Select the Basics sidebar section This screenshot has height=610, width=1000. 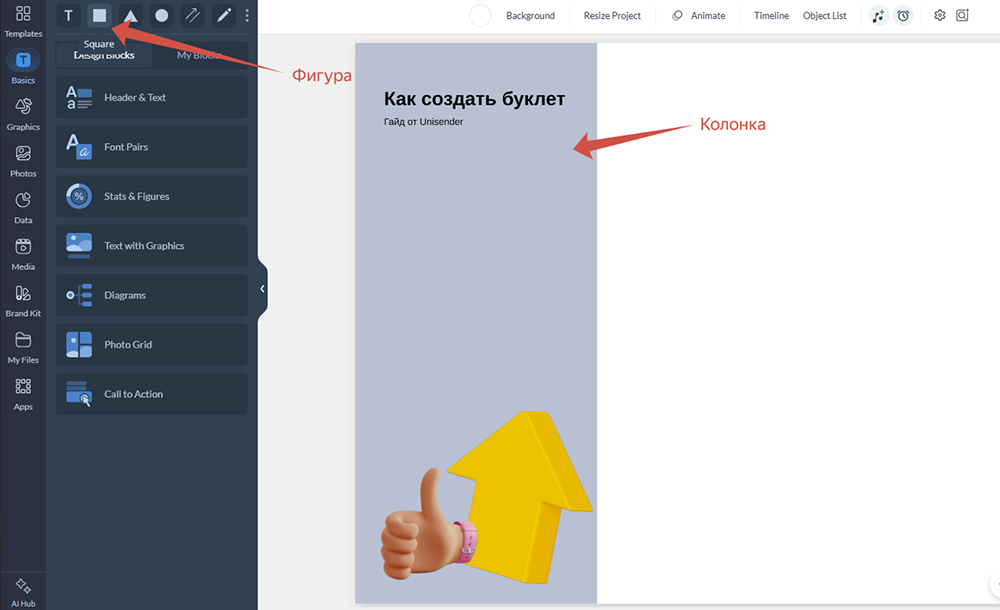(23, 67)
